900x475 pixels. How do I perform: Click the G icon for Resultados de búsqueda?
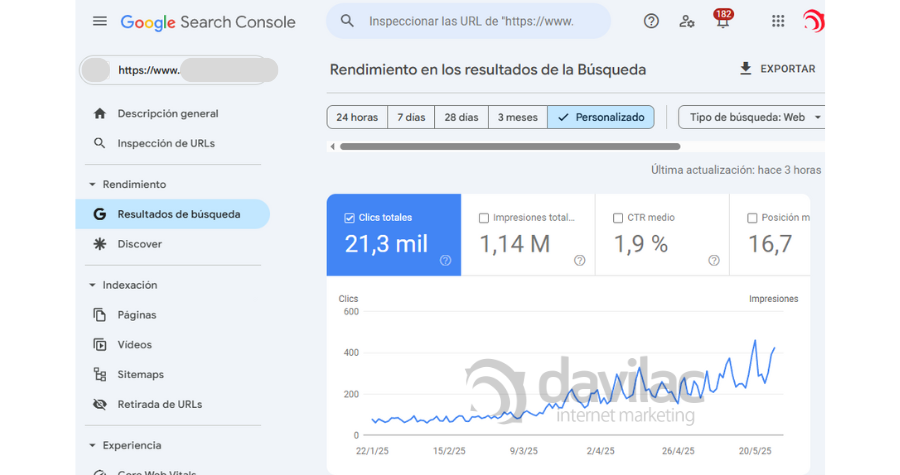coord(100,214)
